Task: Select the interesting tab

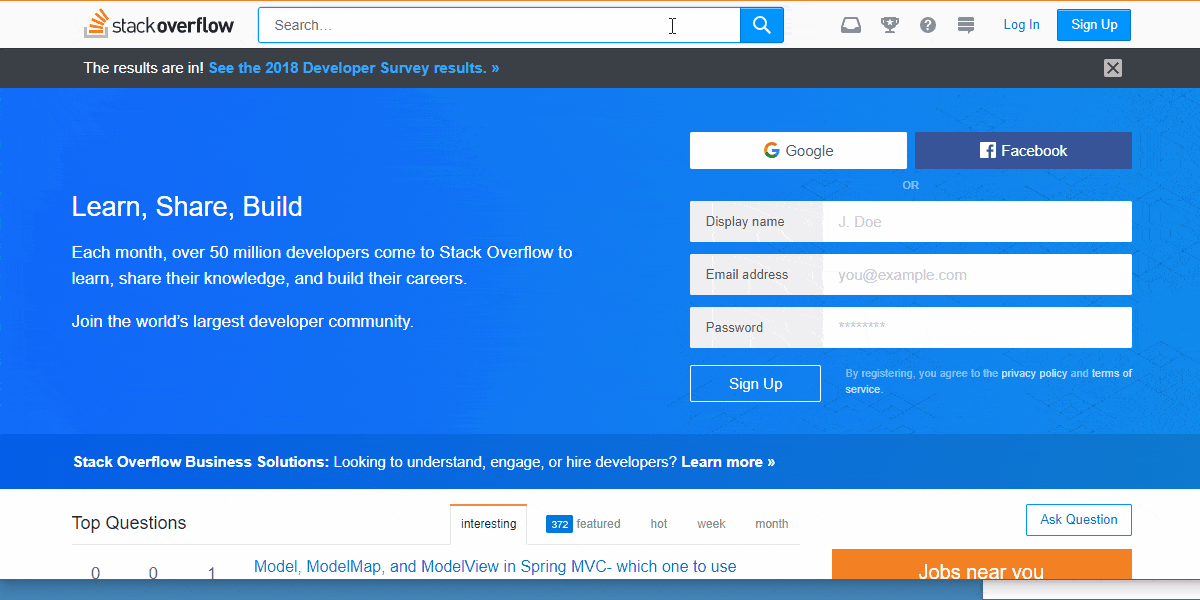Action: [x=488, y=524]
